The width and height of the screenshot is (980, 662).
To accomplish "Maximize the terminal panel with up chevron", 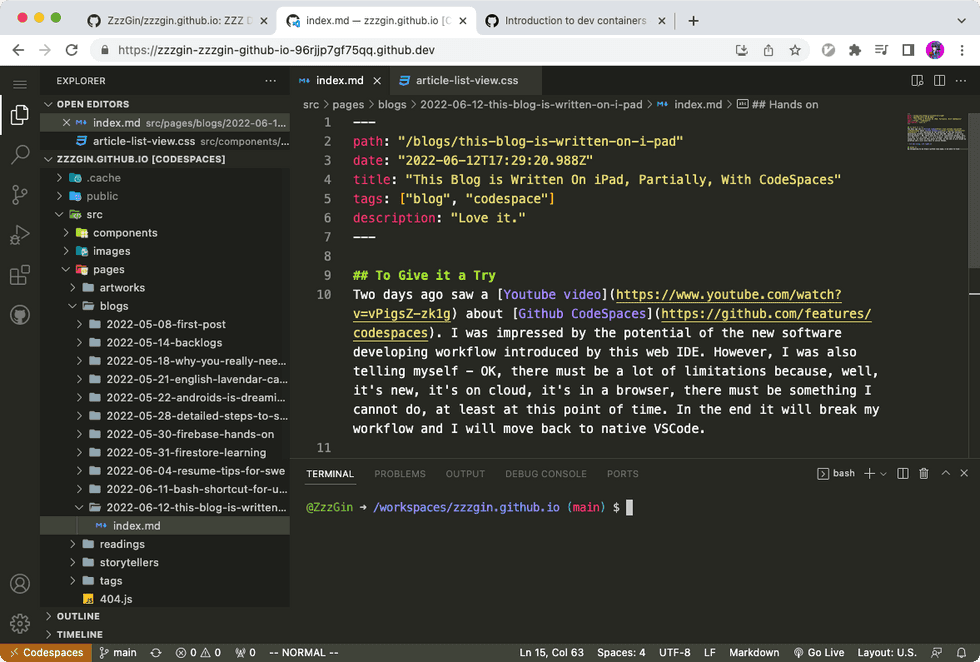I will coord(946,473).
